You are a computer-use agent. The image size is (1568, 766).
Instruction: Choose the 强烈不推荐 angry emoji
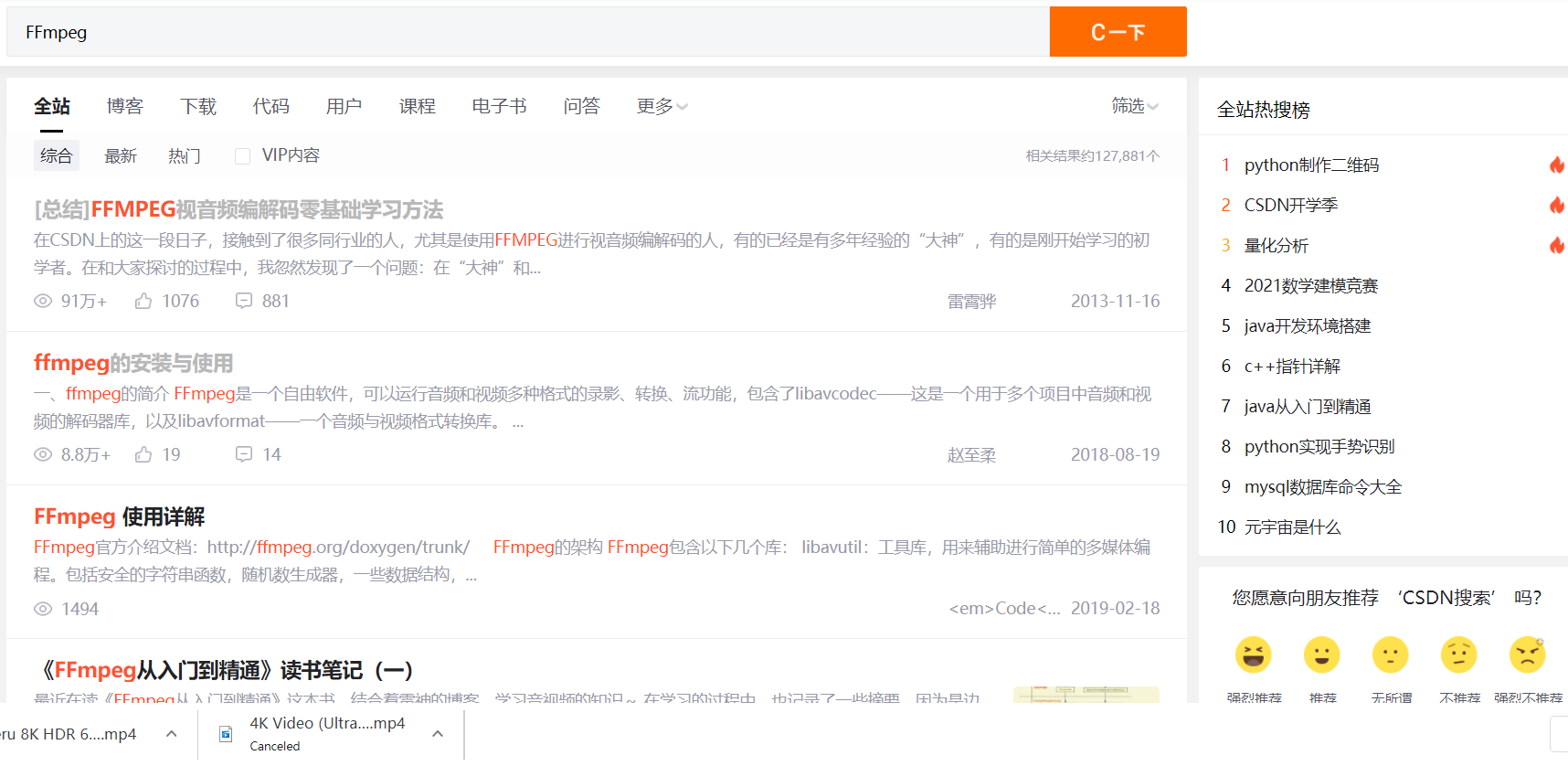click(x=1528, y=654)
